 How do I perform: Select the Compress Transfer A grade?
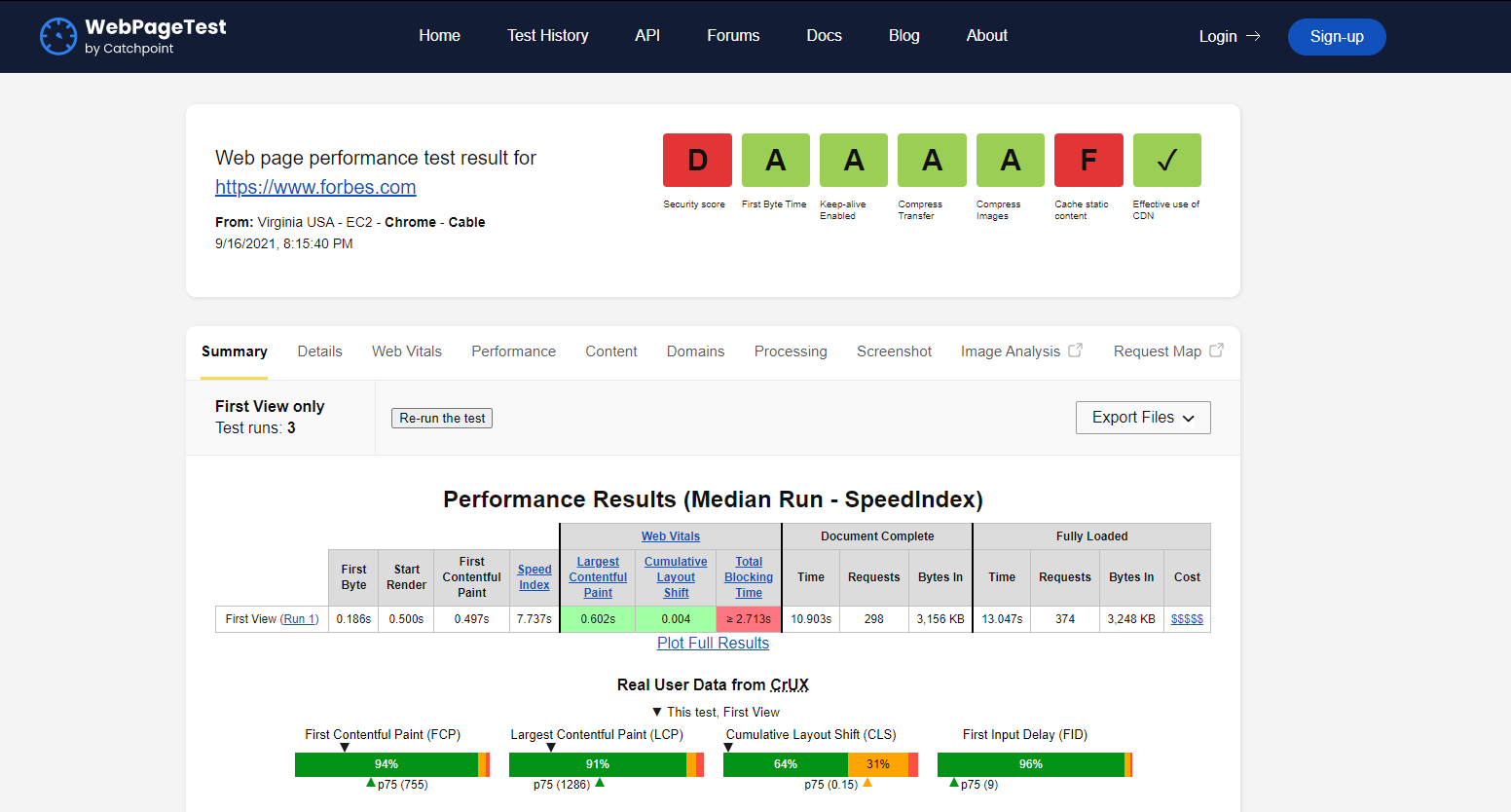click(x=932, y=160)
